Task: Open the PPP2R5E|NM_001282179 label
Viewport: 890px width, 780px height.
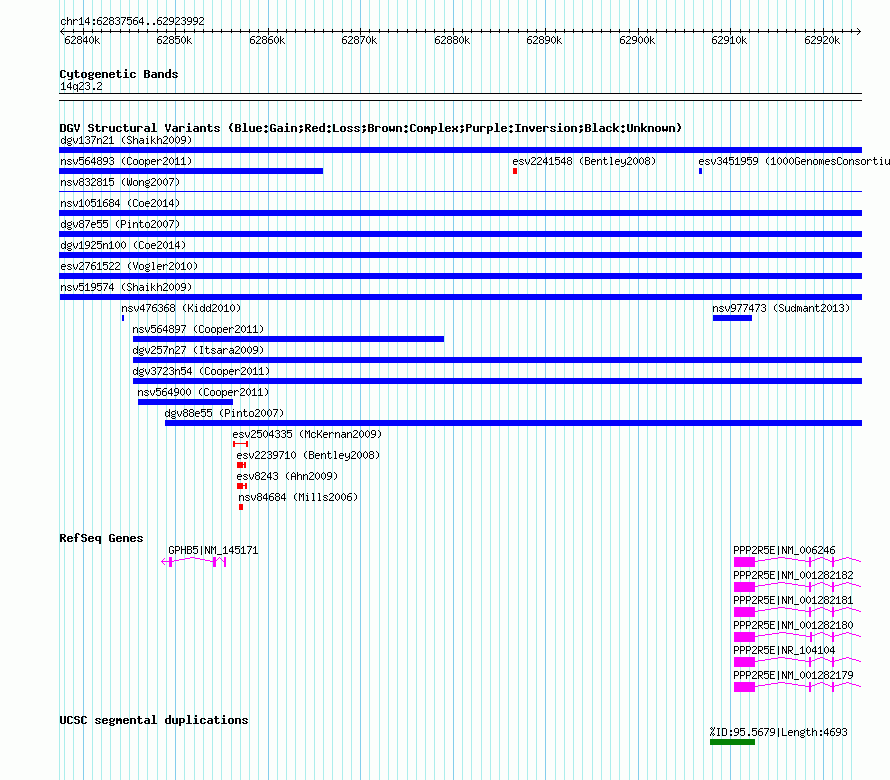Action: point(793,675)
